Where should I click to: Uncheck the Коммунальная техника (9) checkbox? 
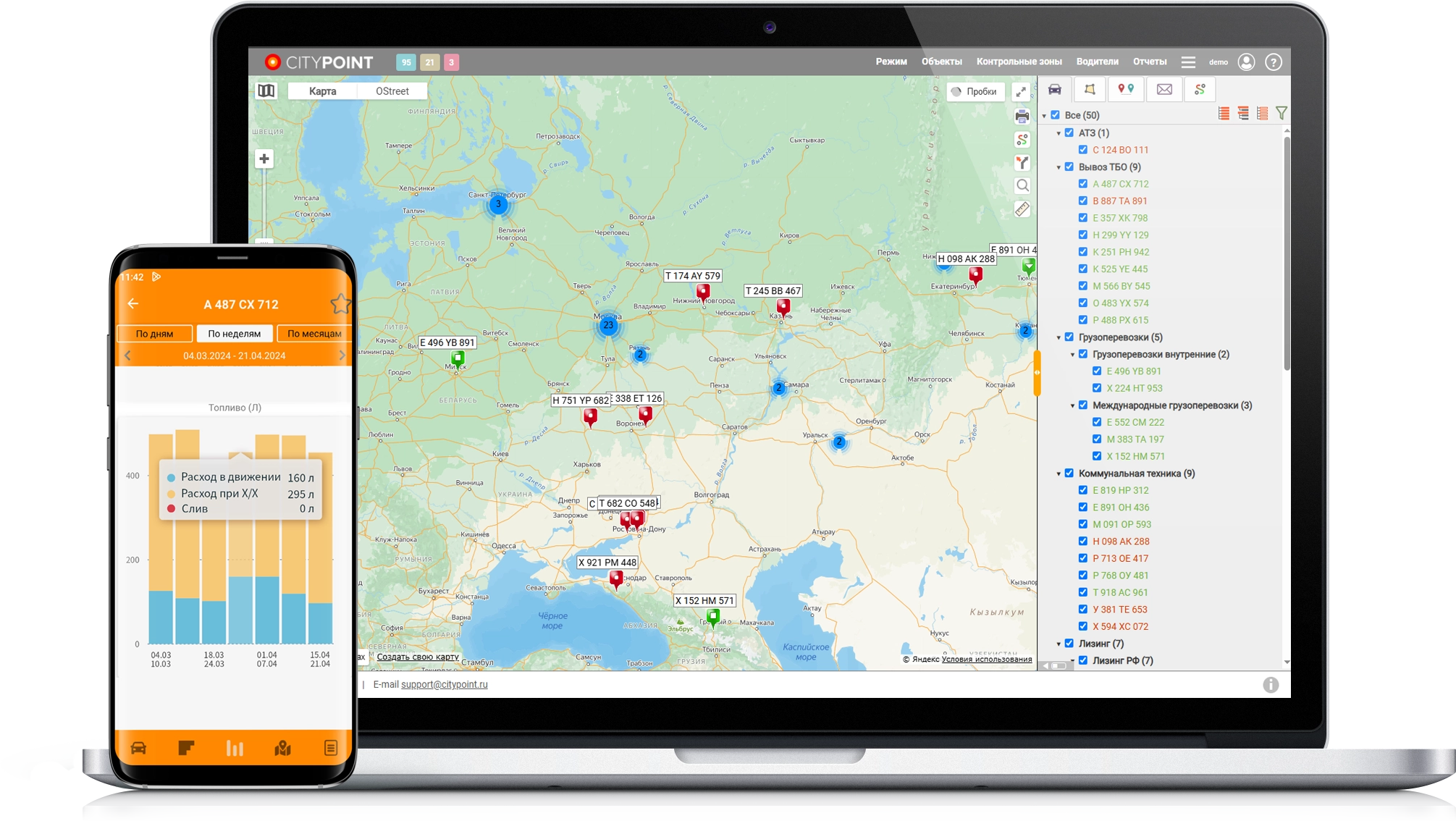click(x=1069, y=473)
